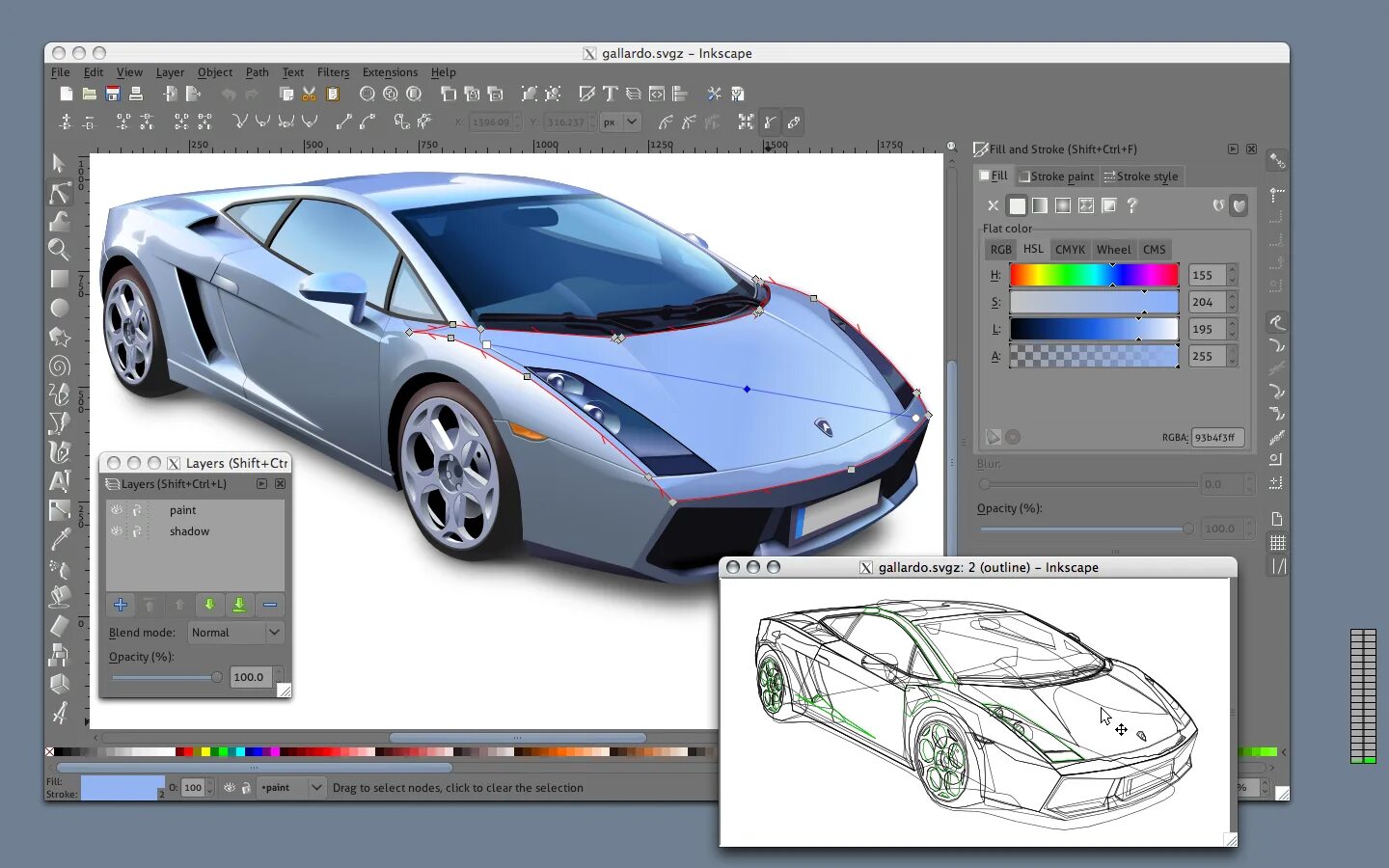
Task: Select the Ellipse circle tool
Action: click(x=59, y=308)
